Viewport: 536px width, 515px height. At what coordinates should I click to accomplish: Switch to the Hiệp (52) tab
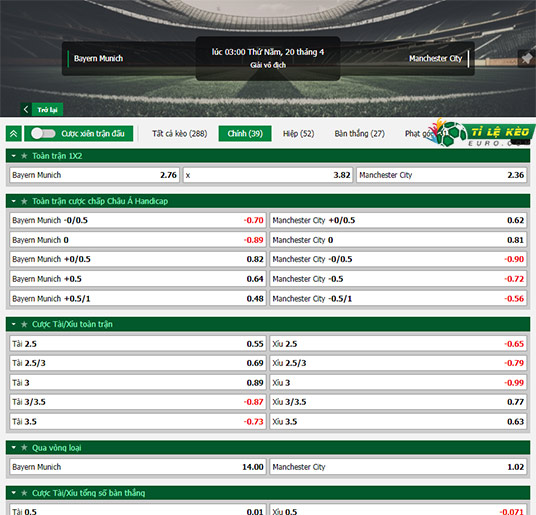[x=298, y=134]
